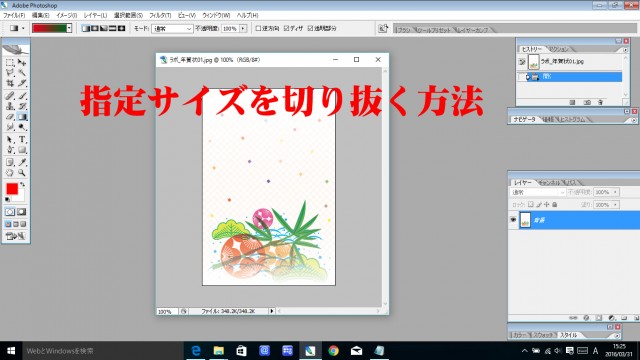Open tool preset picker arrow
The image size is (640, 360).
pyautogui.click(x=23, y=28)
